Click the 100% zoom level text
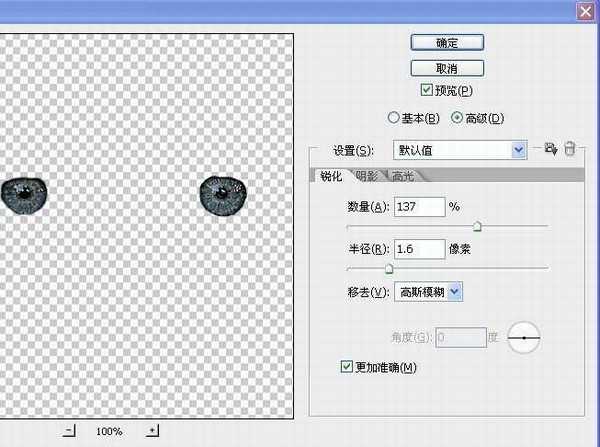Image resolution: width=600 pixels, height=447 pixels. [109, 432]
